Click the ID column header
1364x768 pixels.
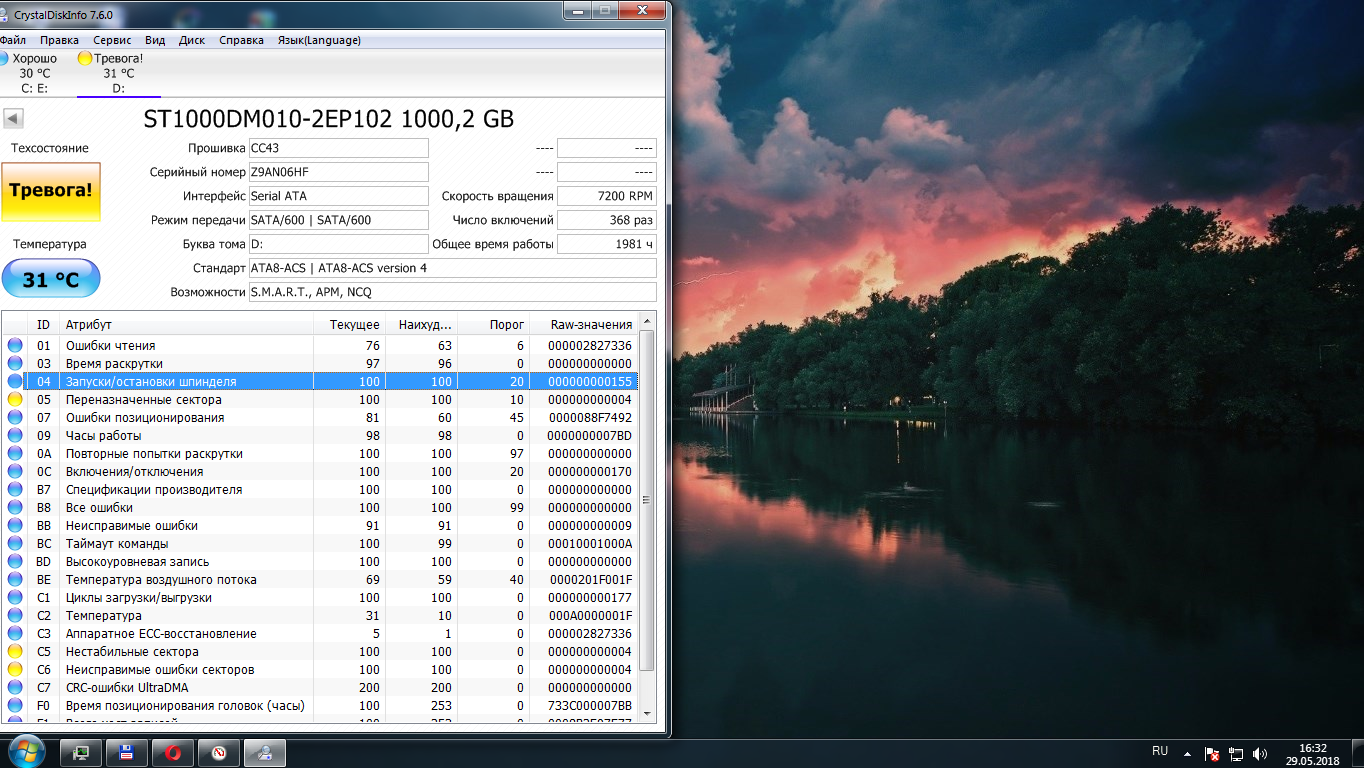pos(44,324)
